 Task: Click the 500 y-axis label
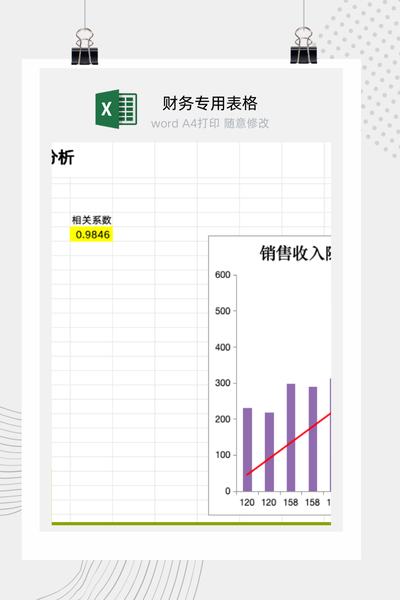point(222,311)
